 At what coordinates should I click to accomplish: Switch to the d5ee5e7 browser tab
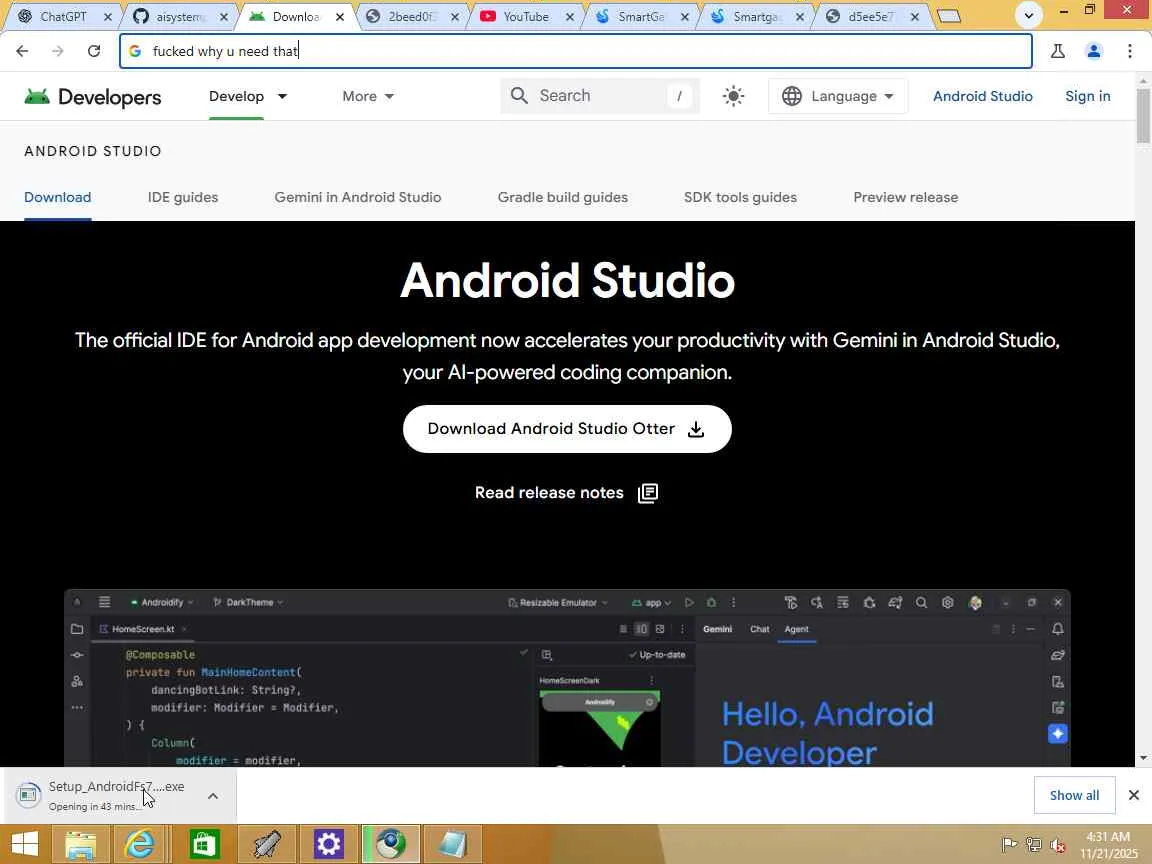[871, 16]
